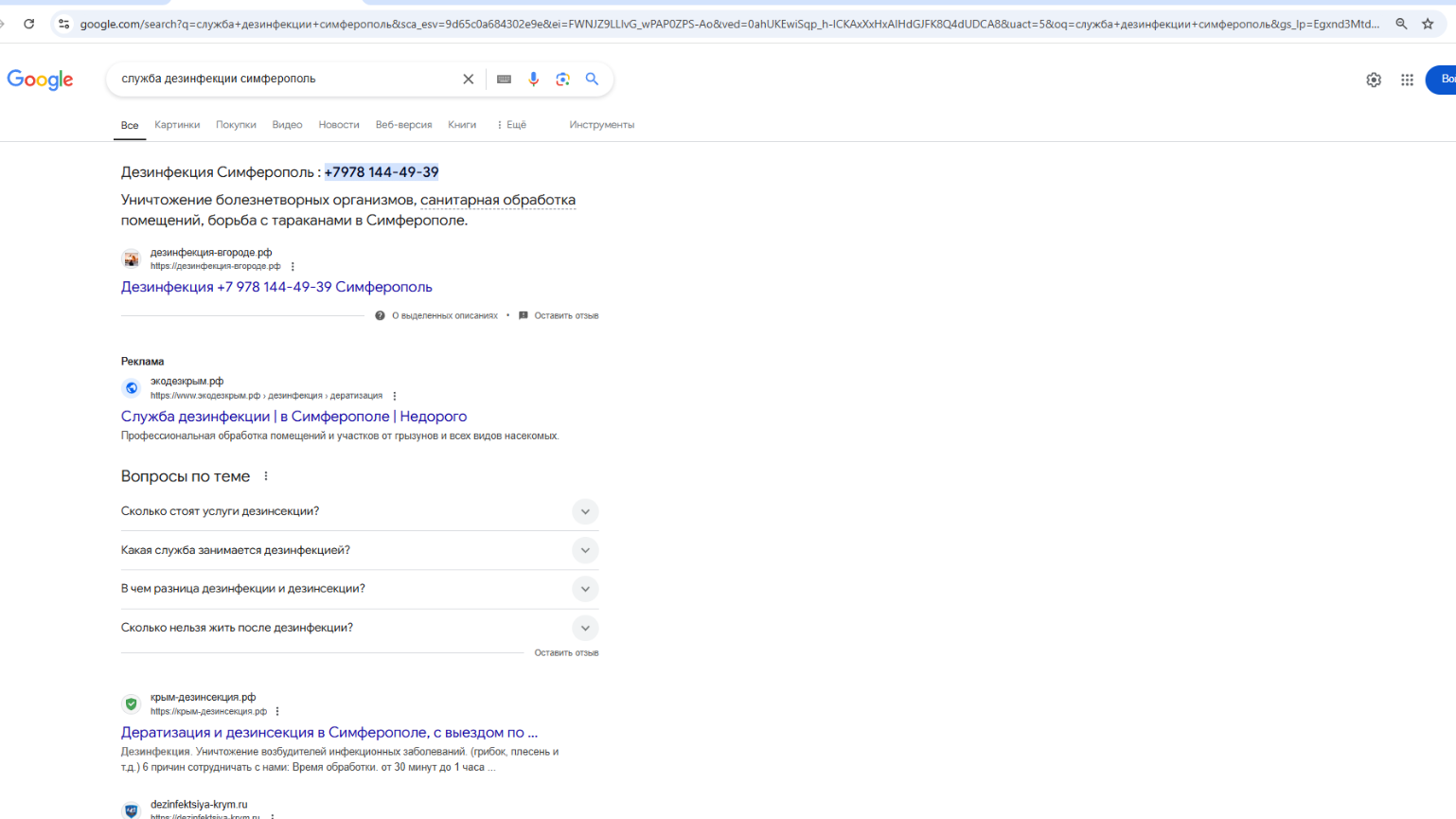Viewport: 1456px width, 819px height.
Task: Click the highlighted phone +7978 144-49-39
Action: tap(382, 172)
